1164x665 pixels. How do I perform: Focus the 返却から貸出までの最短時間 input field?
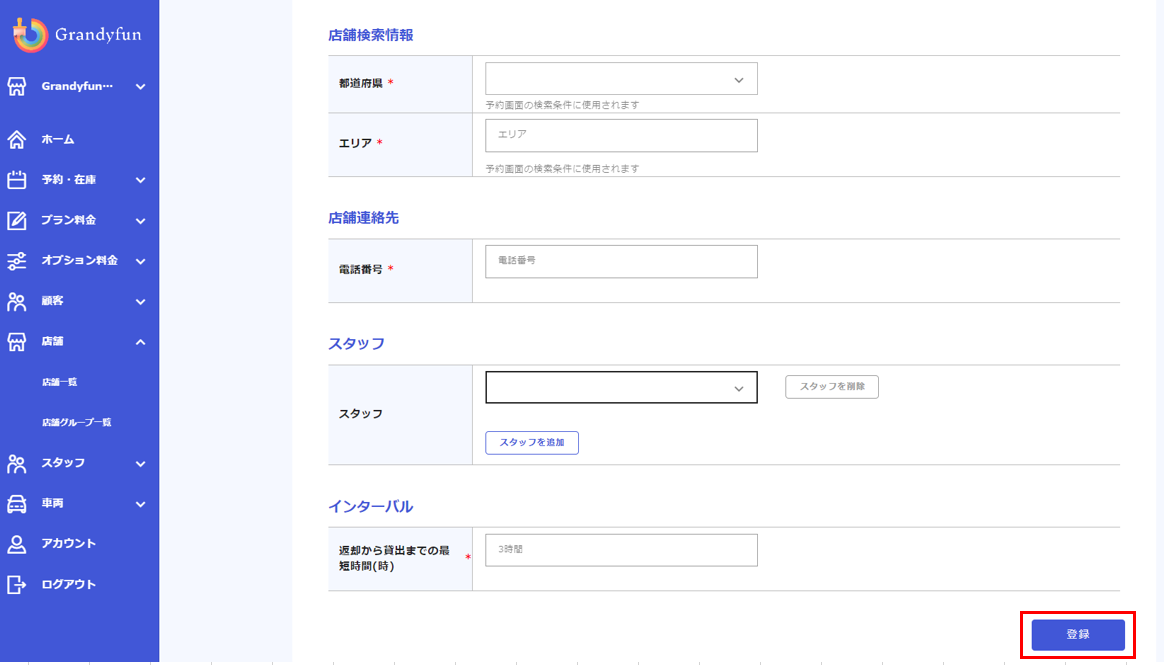pyautogui.click(x=621, y=550)
